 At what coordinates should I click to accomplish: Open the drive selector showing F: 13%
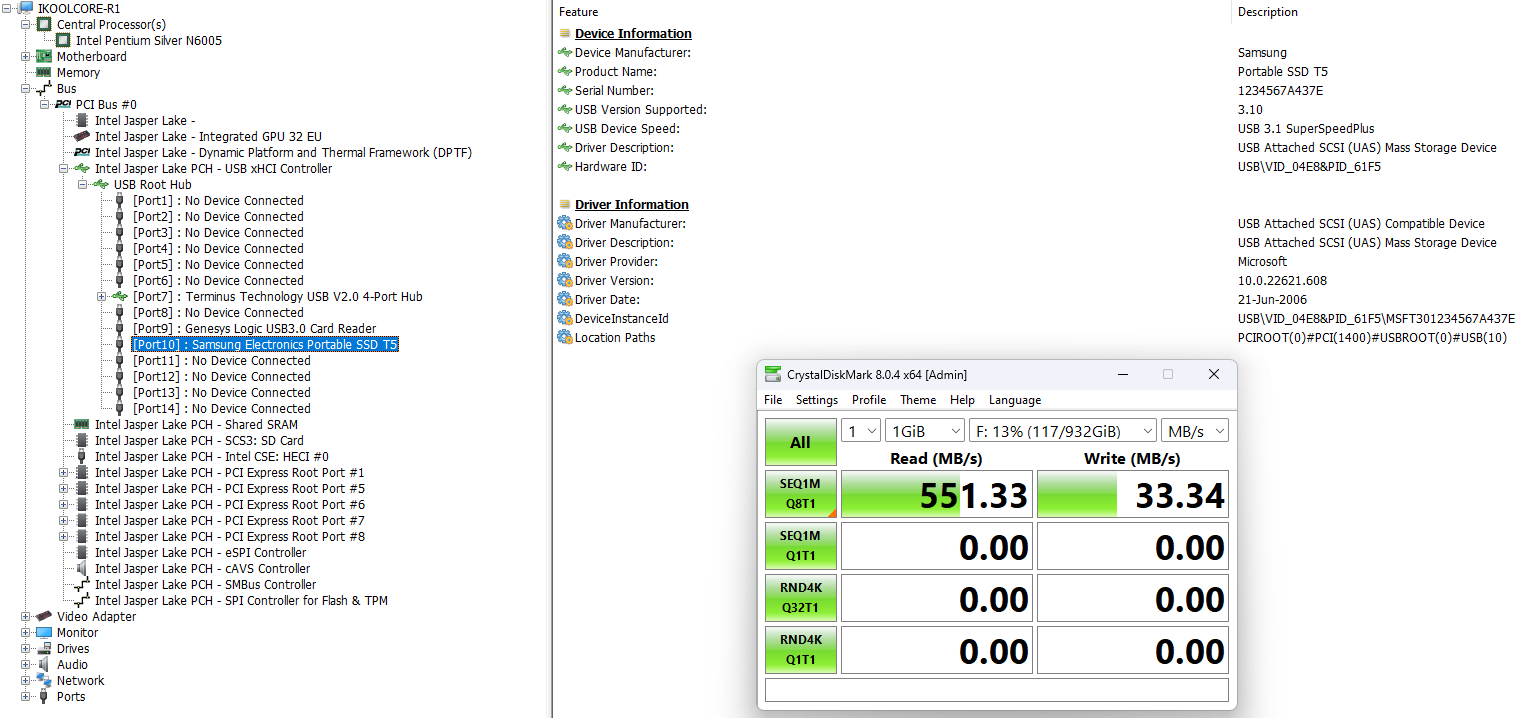(1062, 431)
